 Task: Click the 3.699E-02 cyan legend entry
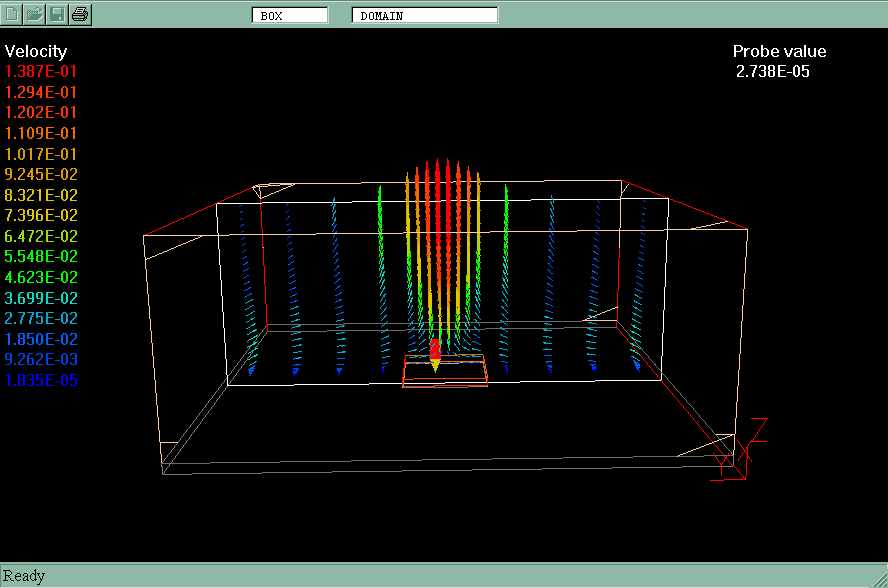(x=41, y=298)
